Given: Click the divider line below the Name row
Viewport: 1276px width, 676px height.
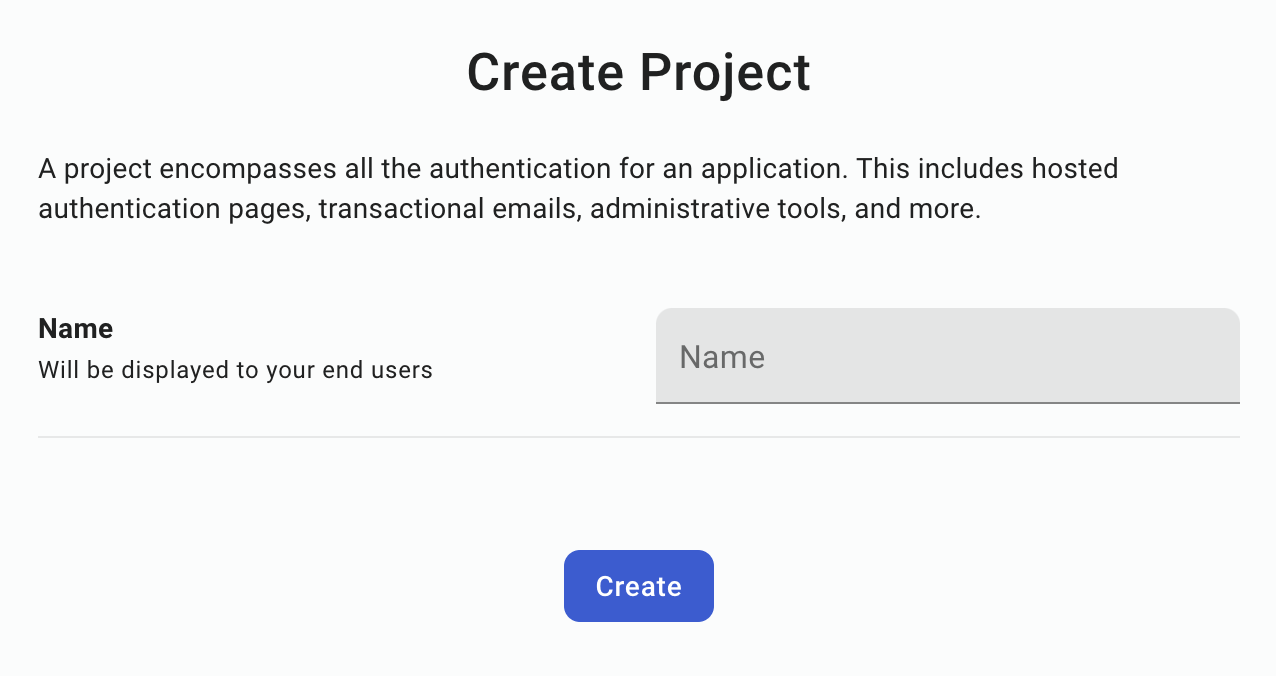Looking at the screenshot, I should [638, 437].
